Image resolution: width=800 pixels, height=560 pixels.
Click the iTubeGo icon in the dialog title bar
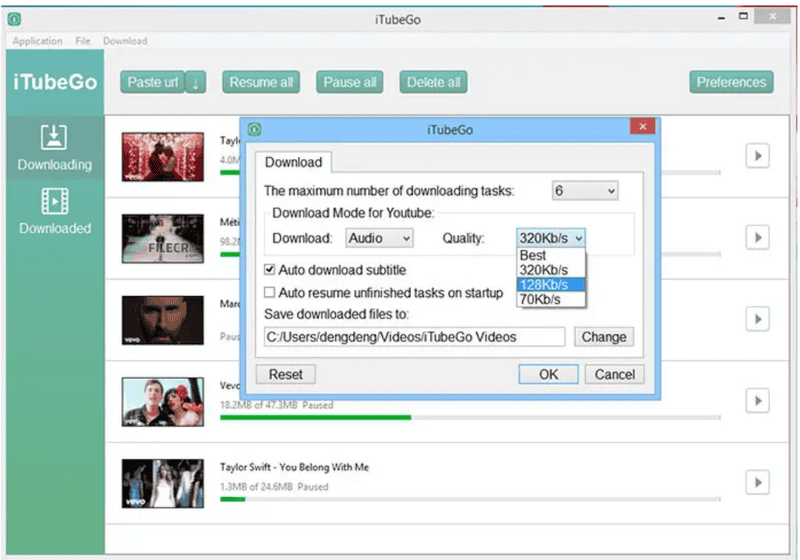coord(255,130)
